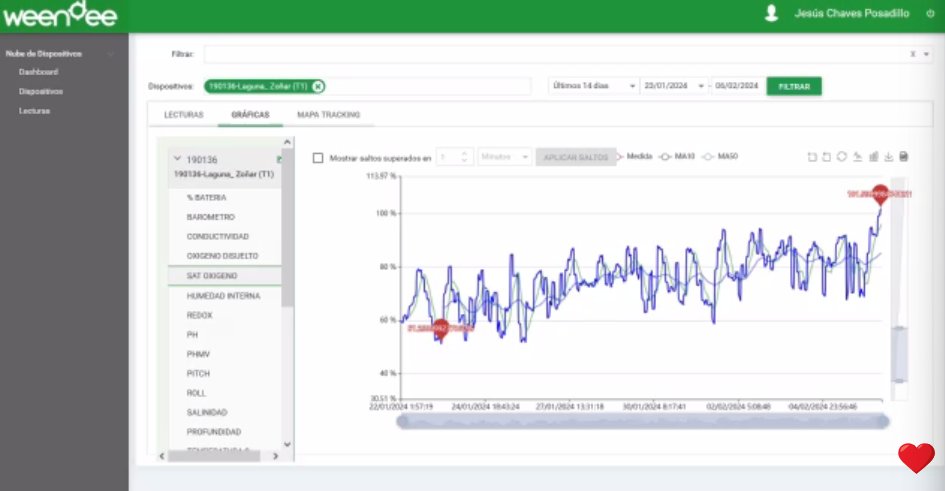Viewport: 945px width, 491px height.
Task: Select HUMEDAD INTERNA in the sensor list
Action: 225,296
